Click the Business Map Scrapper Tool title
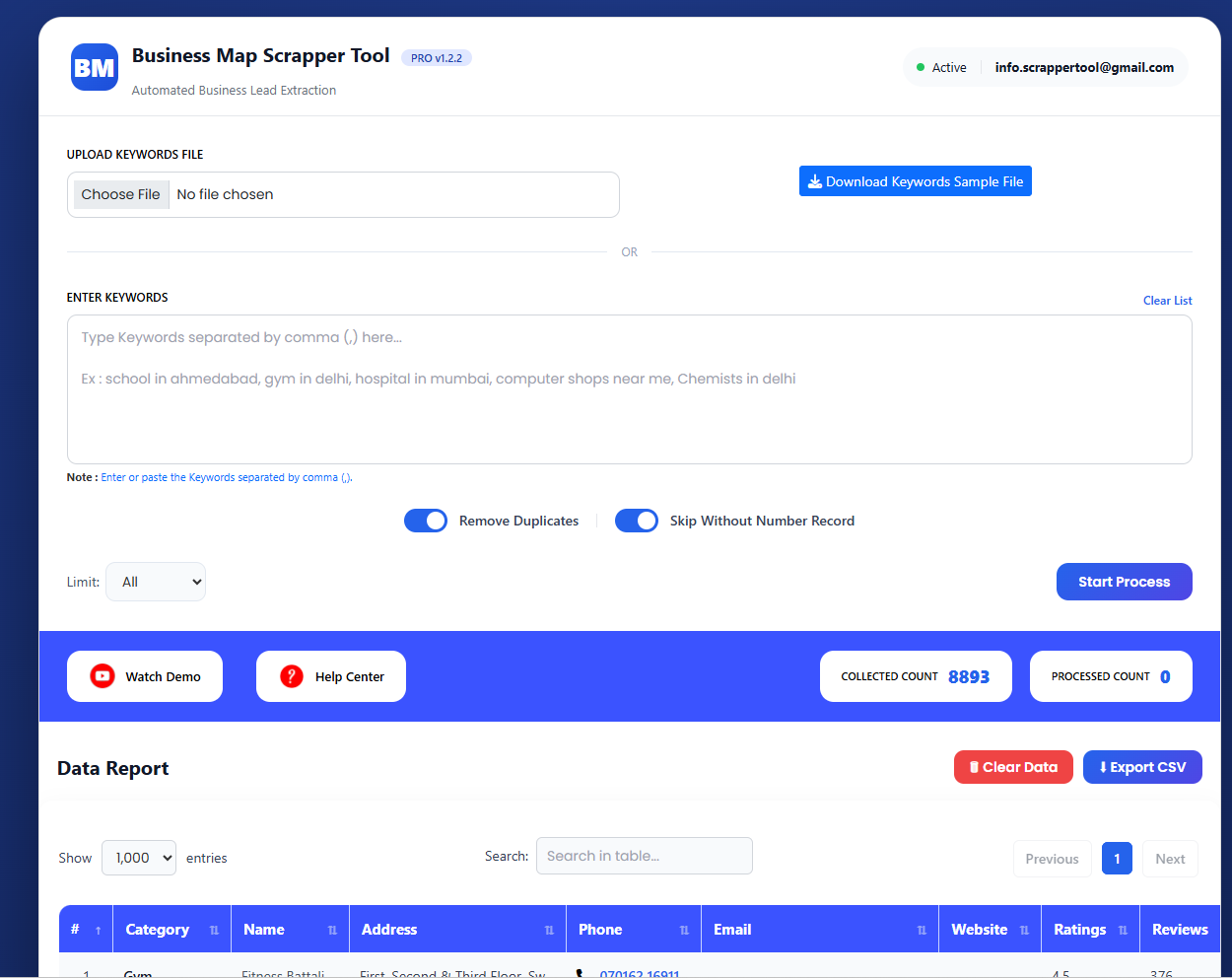Viewport: 1232px width, 978px height. pos(261,56)
